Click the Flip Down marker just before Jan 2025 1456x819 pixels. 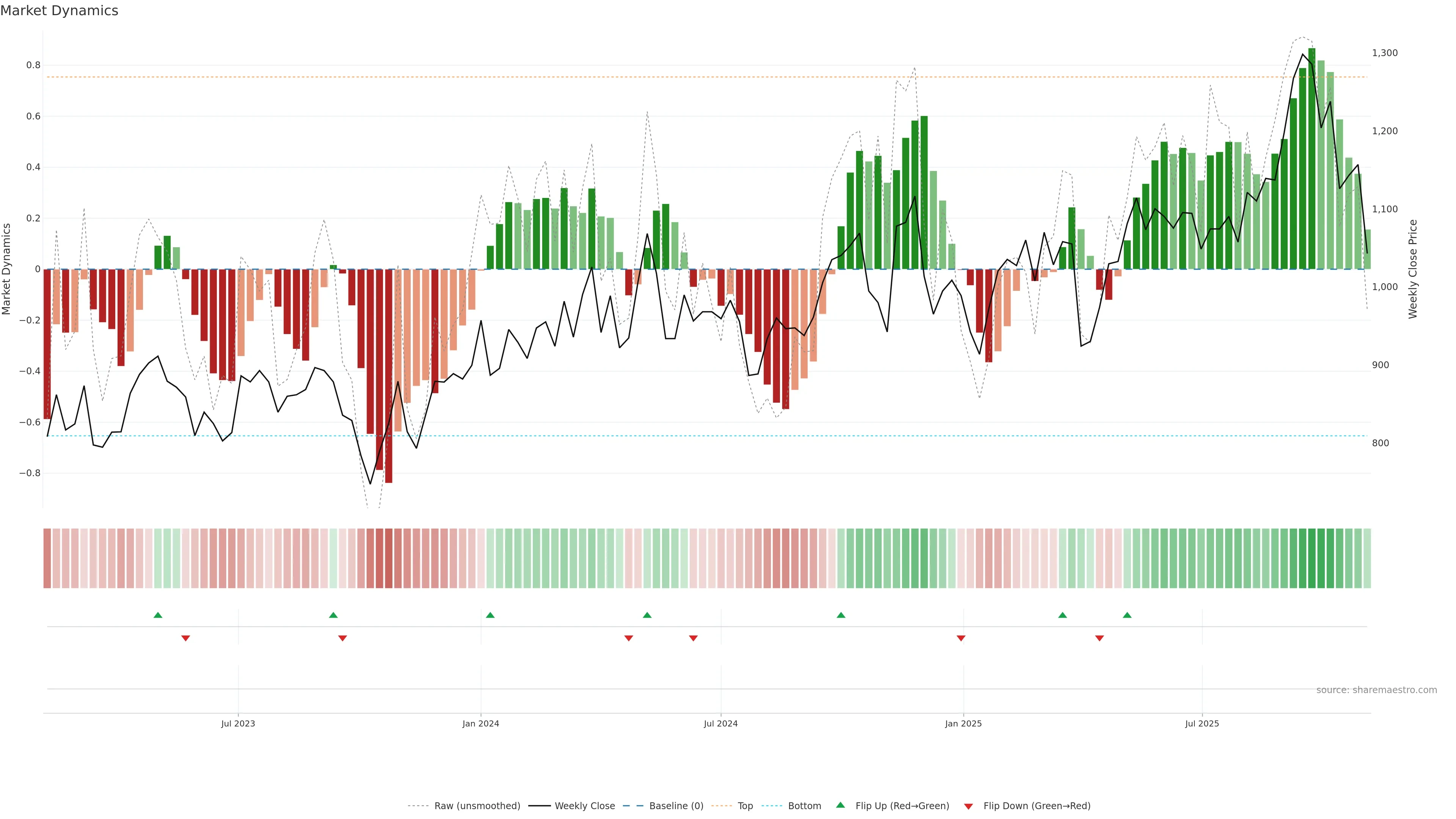coord(961,638)
